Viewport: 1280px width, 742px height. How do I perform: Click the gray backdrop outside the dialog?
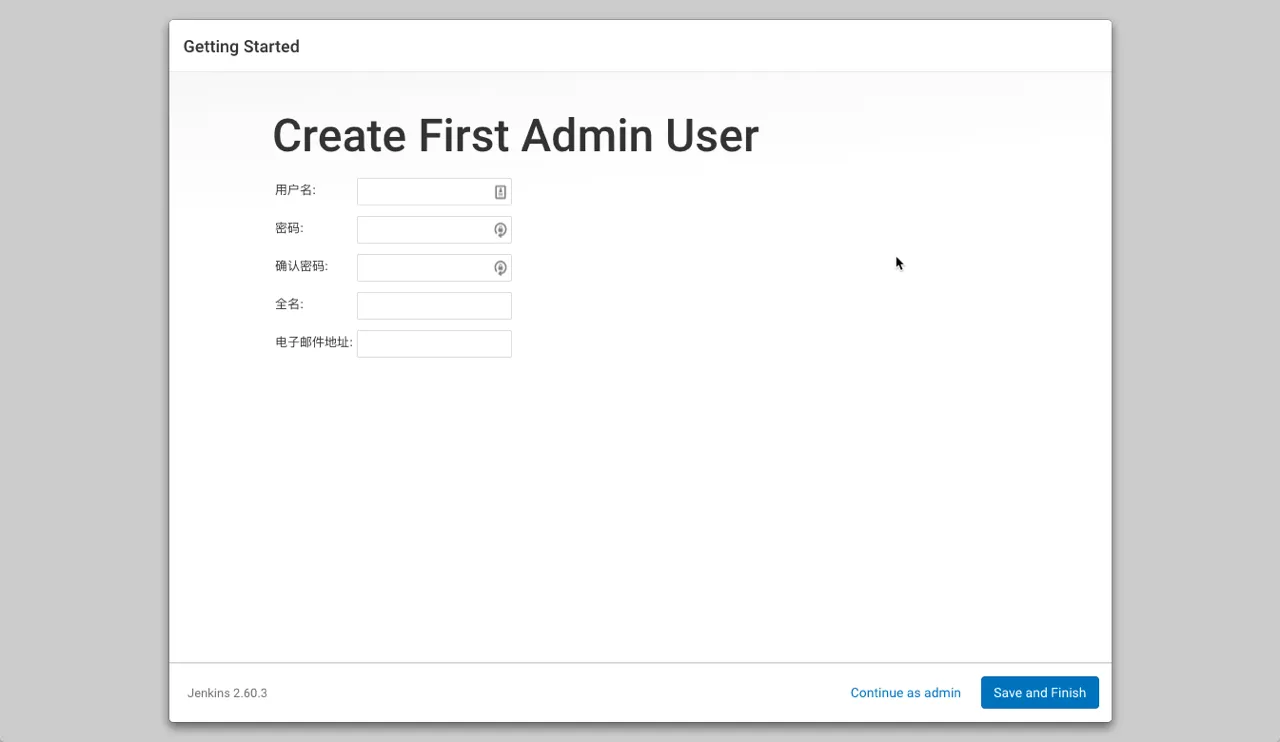coord(80,400)
